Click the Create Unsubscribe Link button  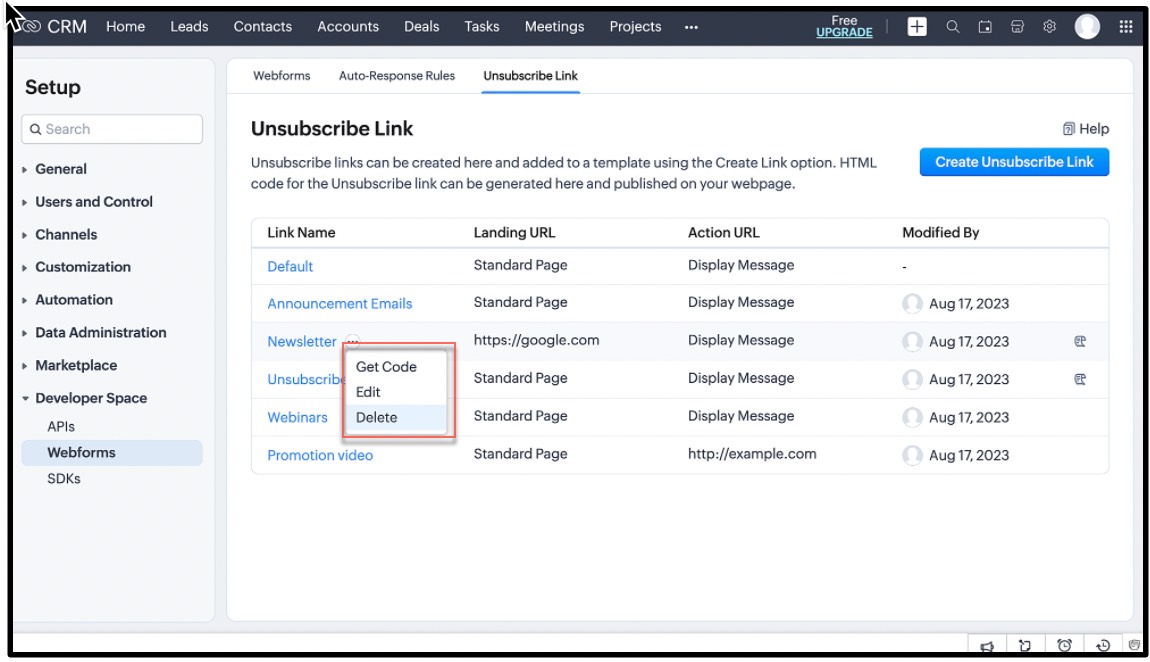1014,162
